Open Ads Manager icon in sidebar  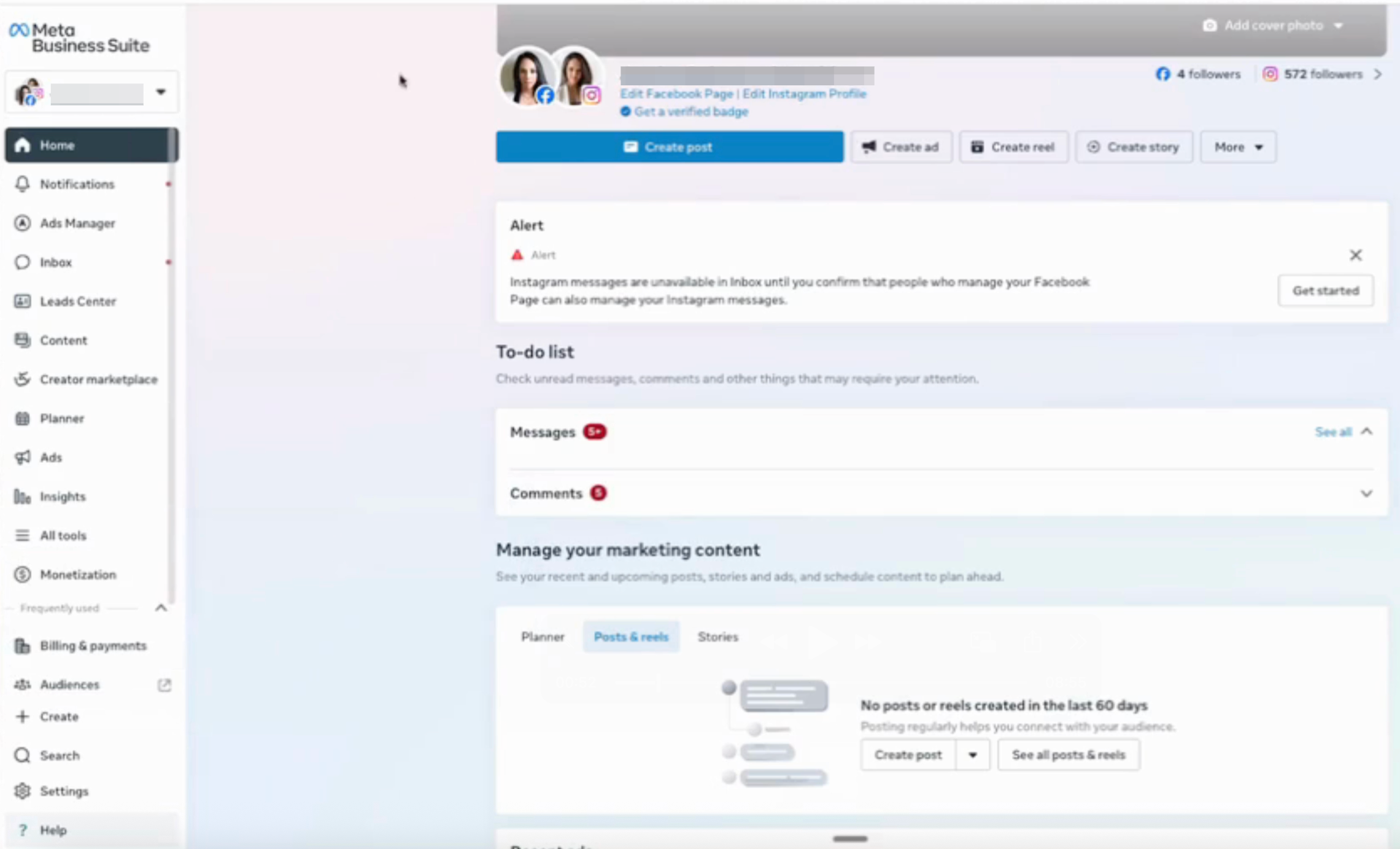[23, 223]
